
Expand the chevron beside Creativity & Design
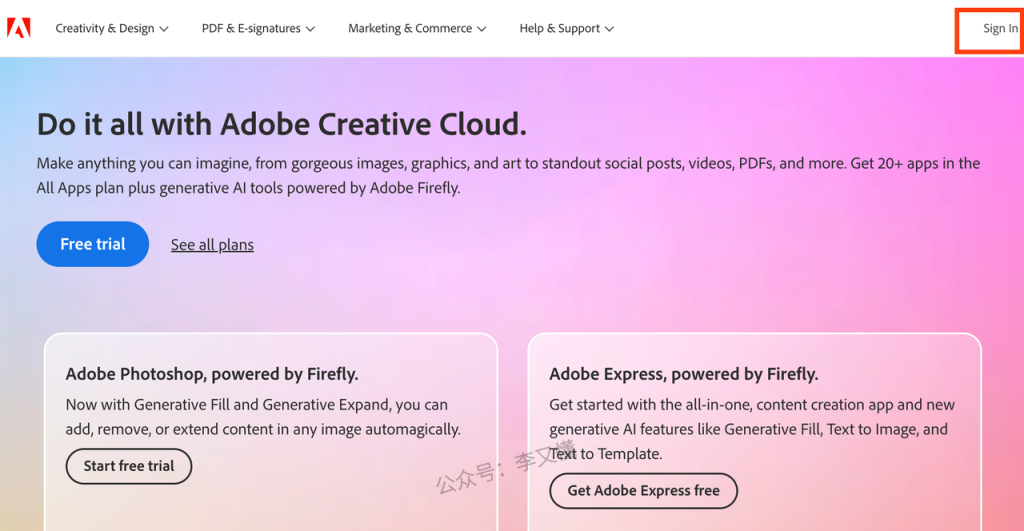(164, 29)
